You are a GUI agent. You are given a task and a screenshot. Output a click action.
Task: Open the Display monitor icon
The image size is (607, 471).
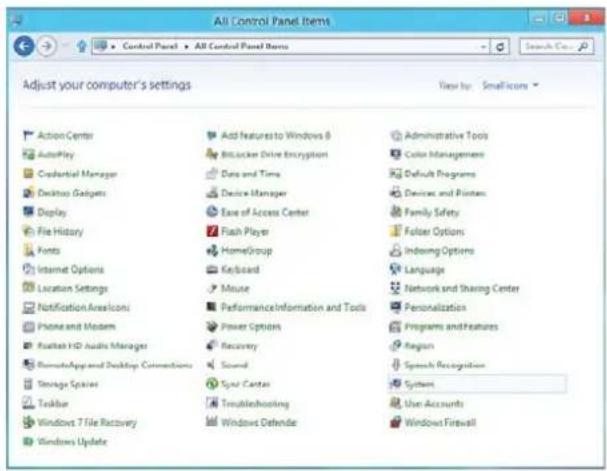(28, 212)
